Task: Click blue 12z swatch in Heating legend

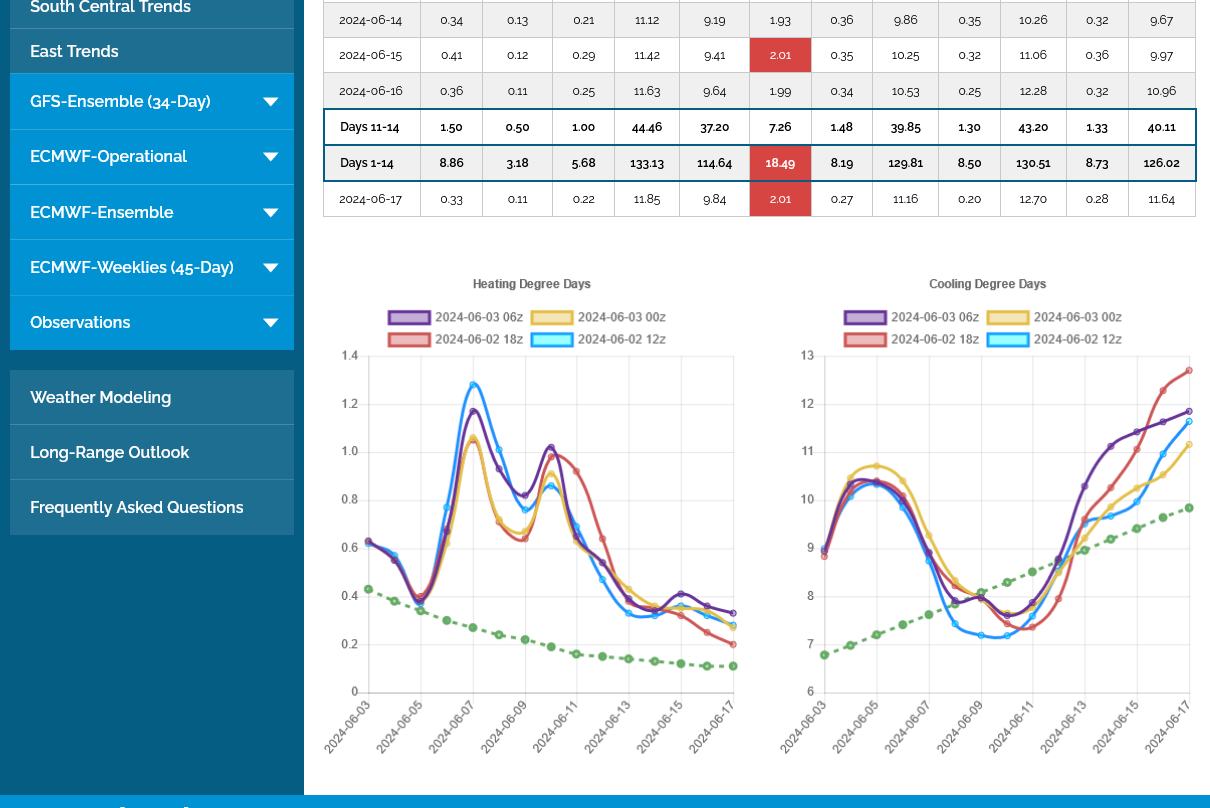Action: click(551, 339)
